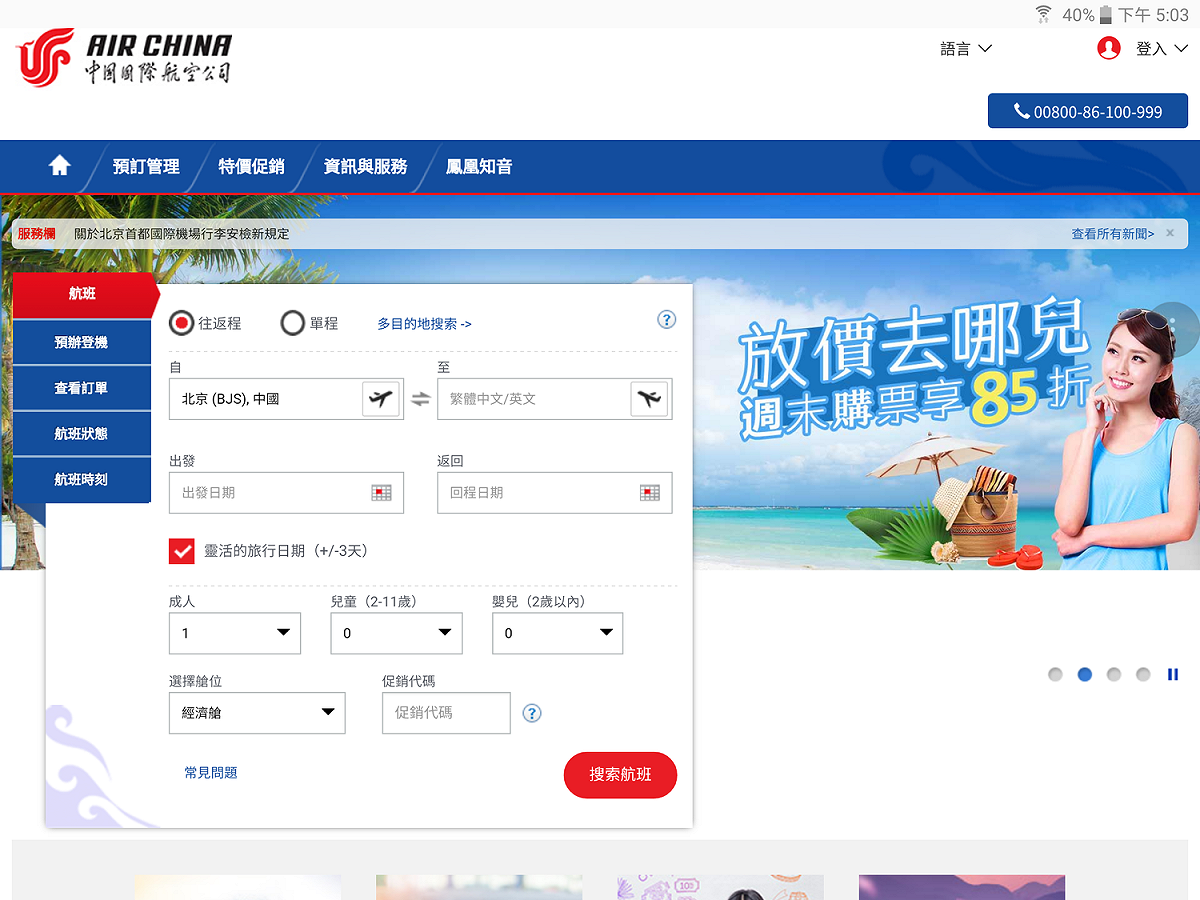Open the 成人 passenger count dropdown
1200x900 pixels.
click(235, 633)
